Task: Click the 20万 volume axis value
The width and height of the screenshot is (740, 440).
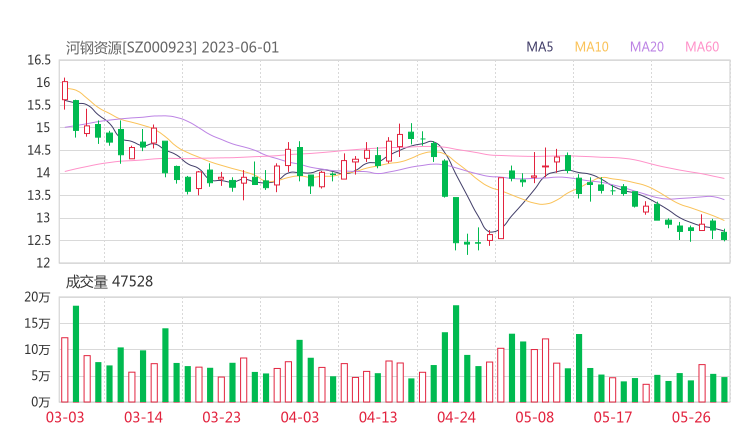Action: (37, 297)
